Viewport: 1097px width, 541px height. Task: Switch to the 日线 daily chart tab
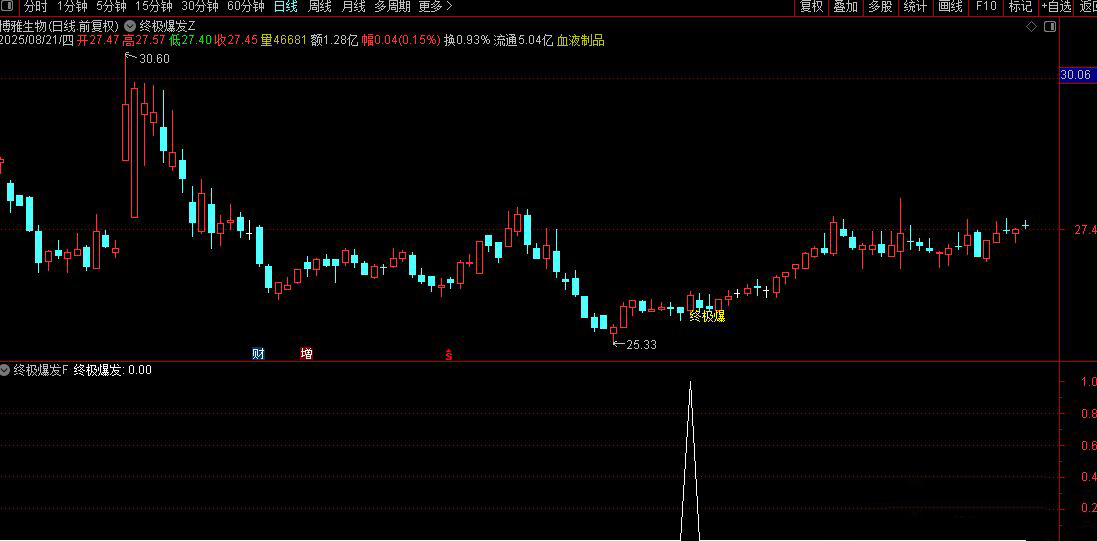point(285,7)
